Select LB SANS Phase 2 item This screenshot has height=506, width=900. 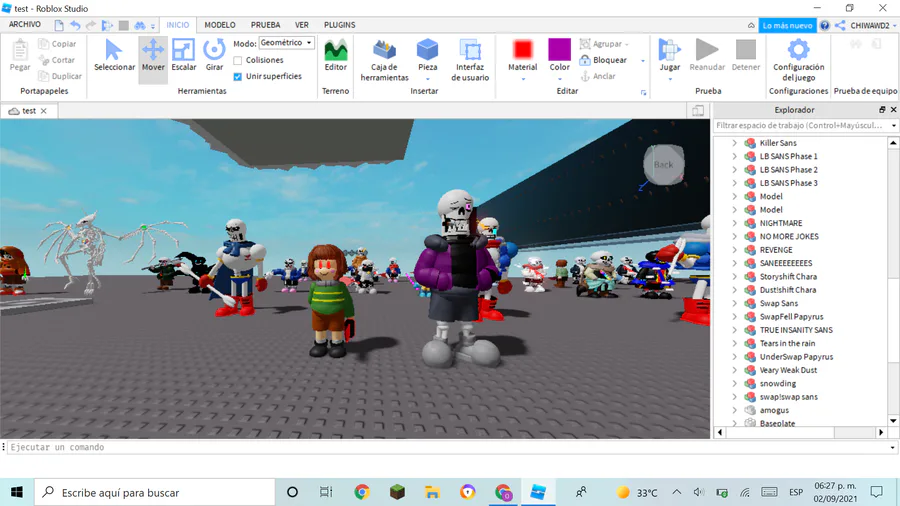pyautogui.click(x=789, y=170)
